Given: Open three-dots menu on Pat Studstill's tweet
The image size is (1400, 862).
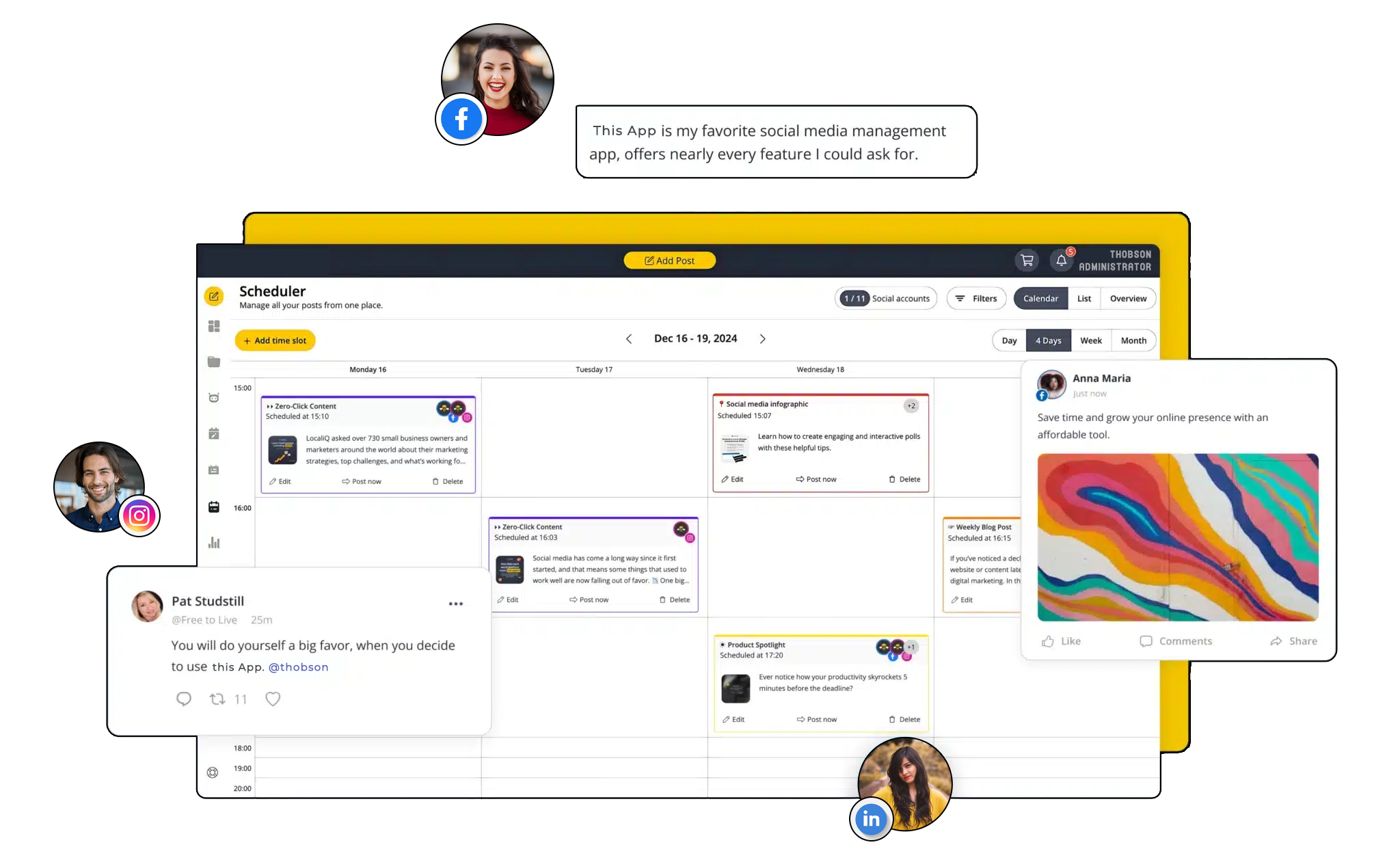Looking at the screenshot, I should [456, 604].
